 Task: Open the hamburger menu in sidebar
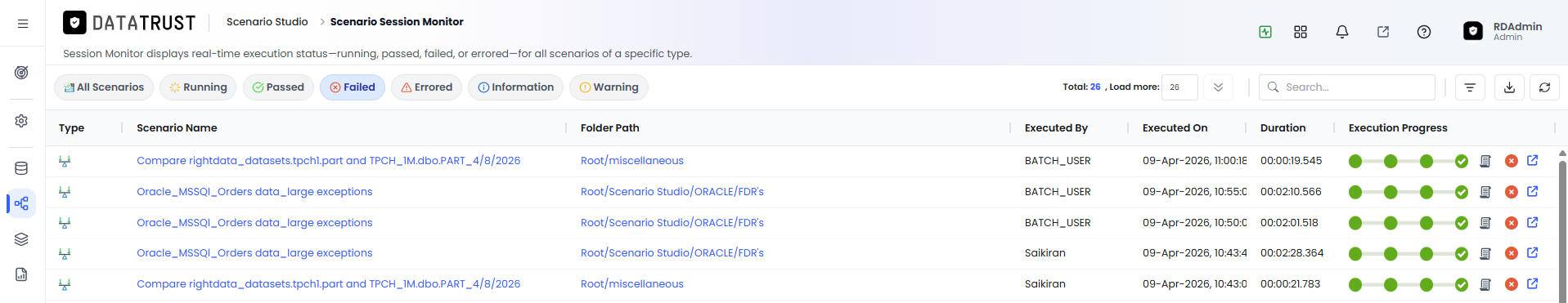pyautogui.click(x=23, y=24)
